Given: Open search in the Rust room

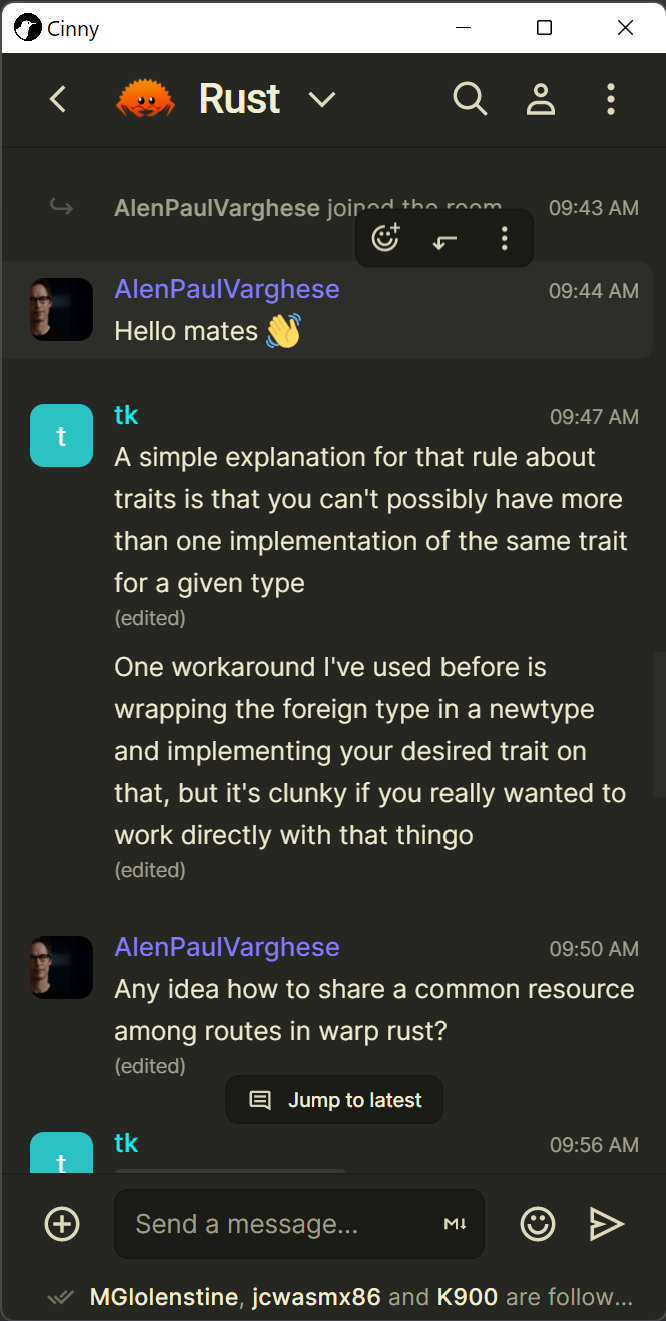Looking at the screenshot, I should pos(470,99).
